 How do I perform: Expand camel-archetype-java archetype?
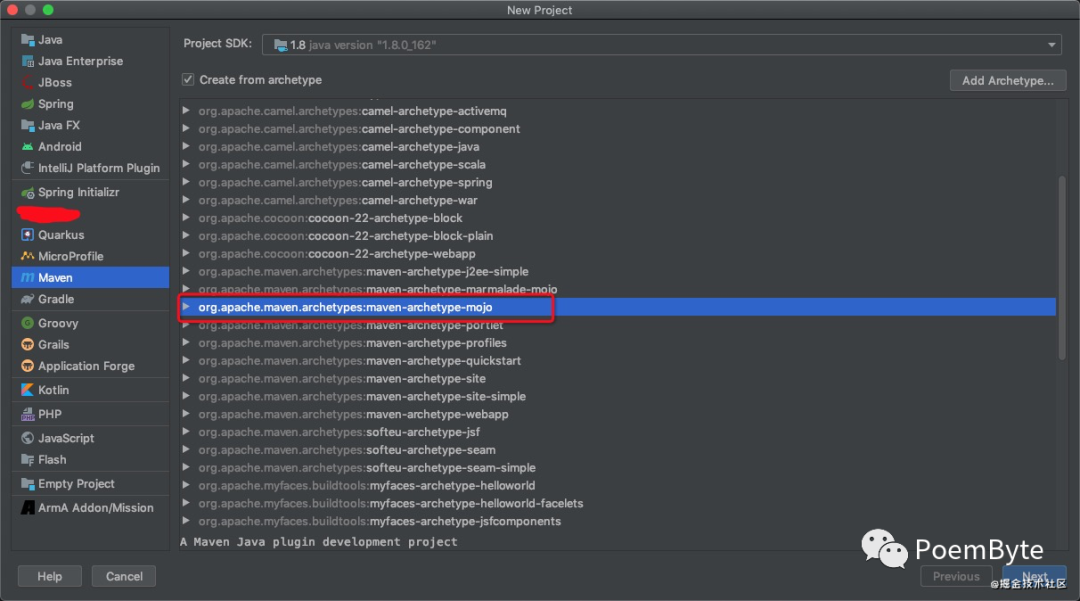click(x=186, y=146)
